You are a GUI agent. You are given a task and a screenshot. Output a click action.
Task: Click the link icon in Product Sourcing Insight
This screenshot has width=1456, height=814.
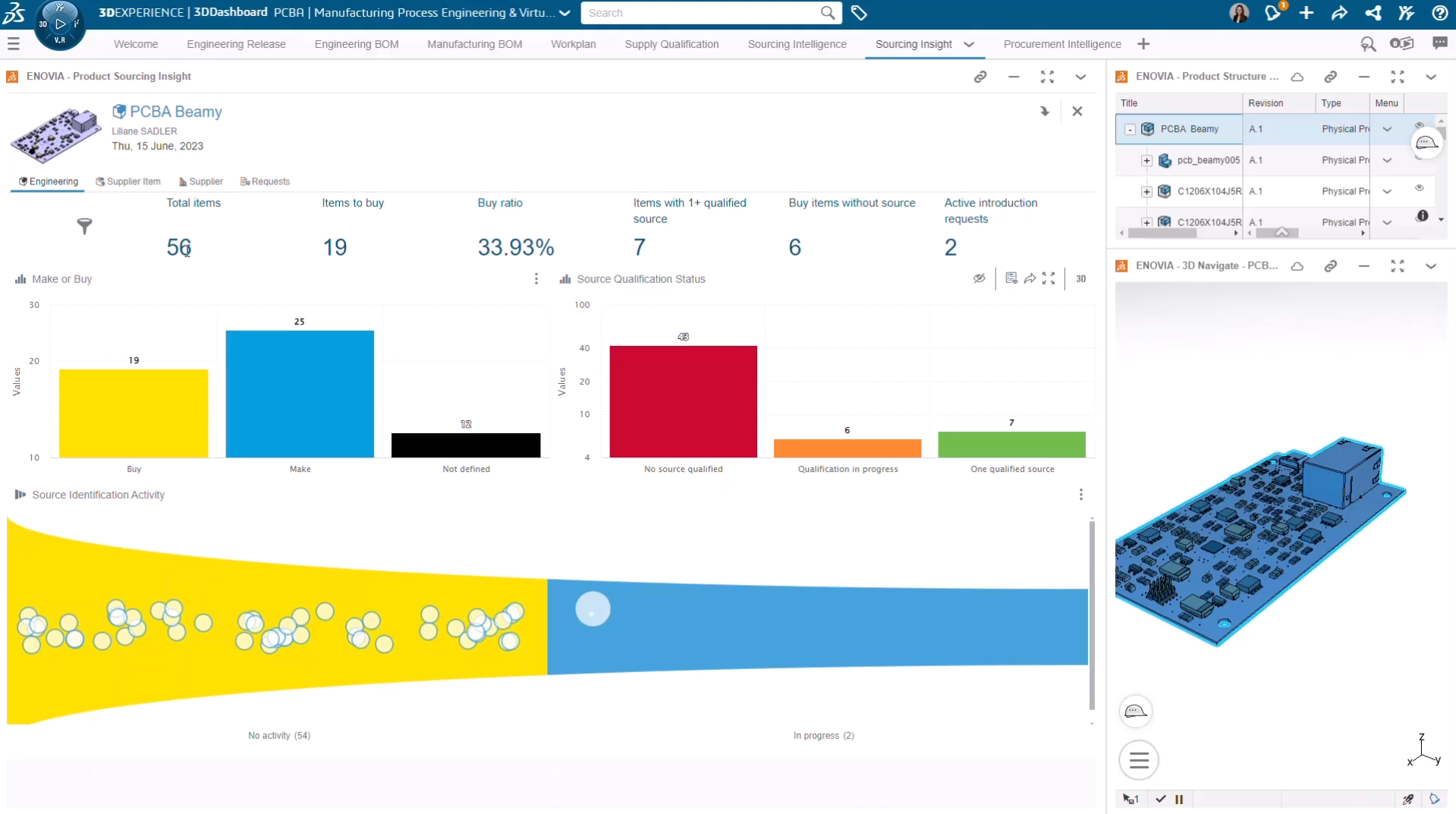[x=980, y=77]
